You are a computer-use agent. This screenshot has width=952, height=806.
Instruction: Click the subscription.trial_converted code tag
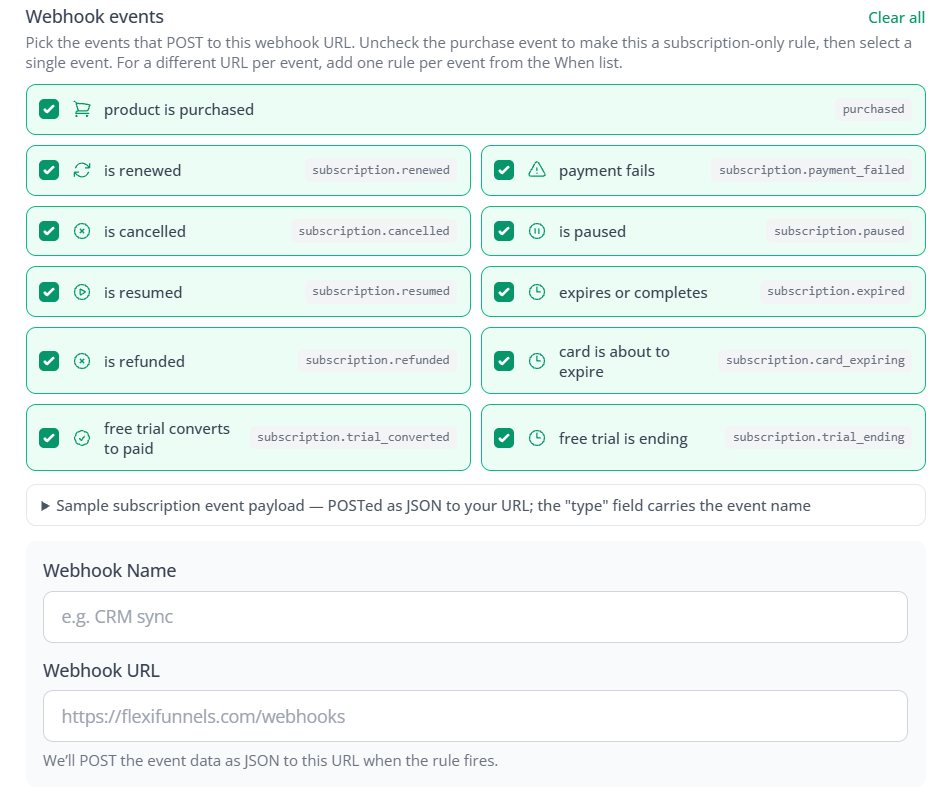[353, 437]
